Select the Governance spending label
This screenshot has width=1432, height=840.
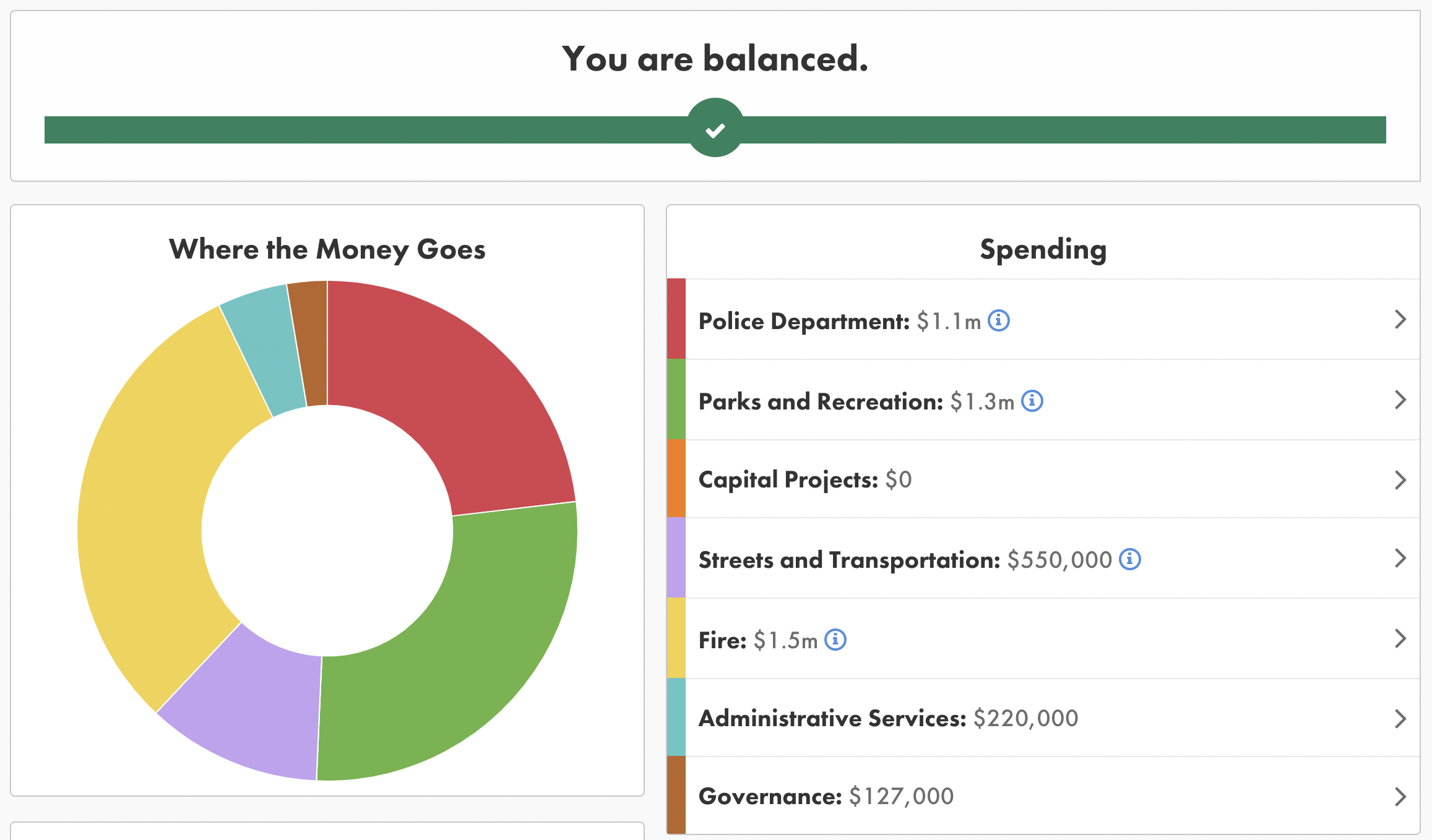tap(770, 797)
